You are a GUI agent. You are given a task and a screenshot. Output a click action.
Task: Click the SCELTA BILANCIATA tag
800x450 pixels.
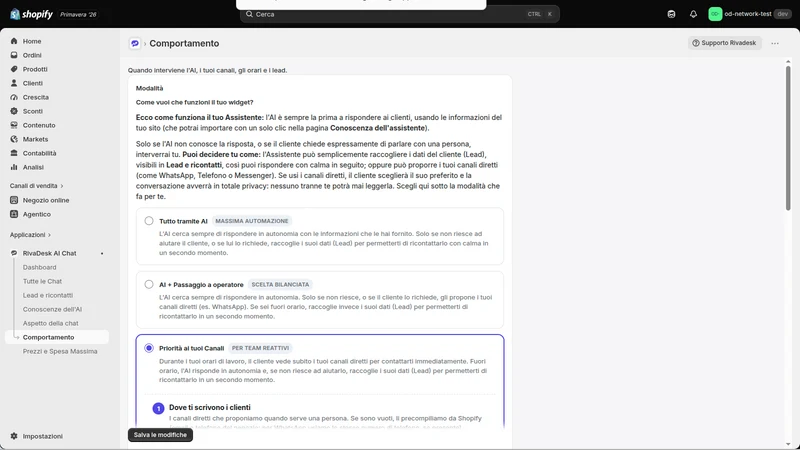click(280, 284)
